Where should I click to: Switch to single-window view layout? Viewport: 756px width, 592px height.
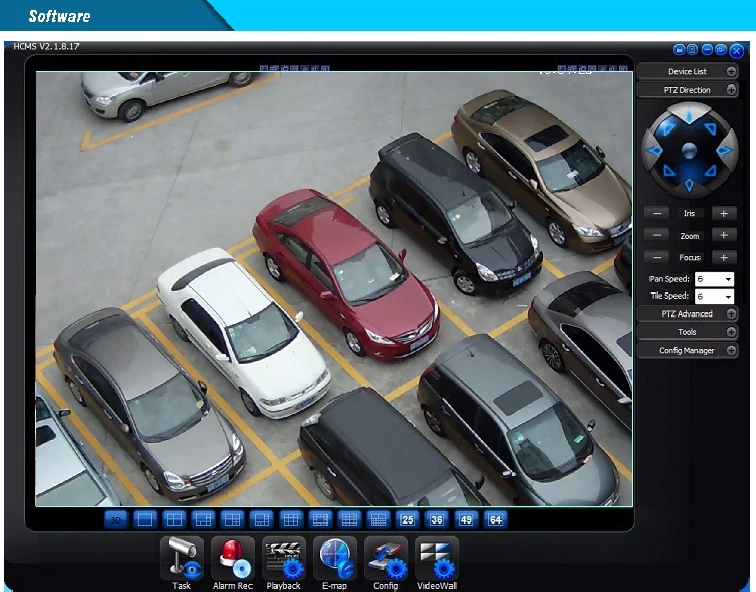(x=145, y=520)
